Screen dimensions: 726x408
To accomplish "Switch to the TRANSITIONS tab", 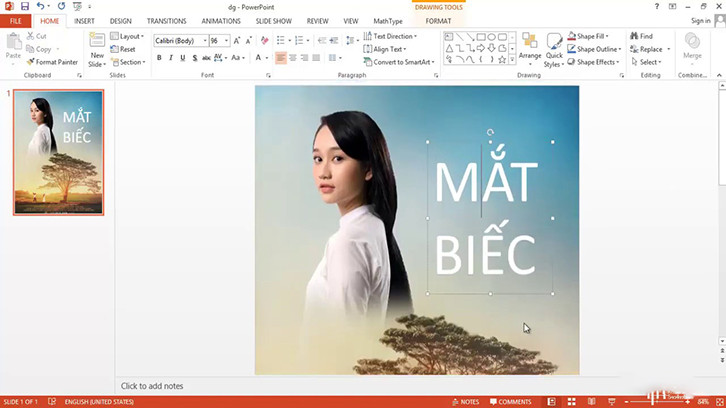I will tap(167, 21).
